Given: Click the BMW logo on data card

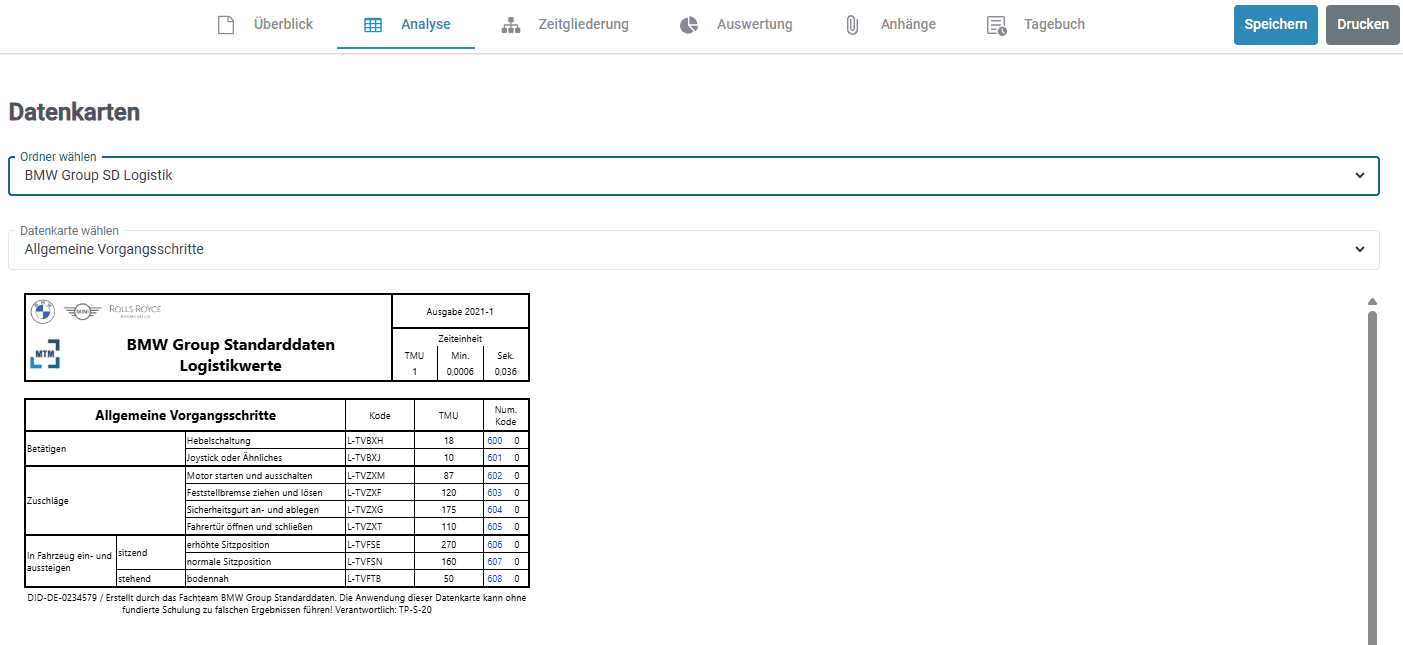Looking at the screenshot, I should pos(43,312).
